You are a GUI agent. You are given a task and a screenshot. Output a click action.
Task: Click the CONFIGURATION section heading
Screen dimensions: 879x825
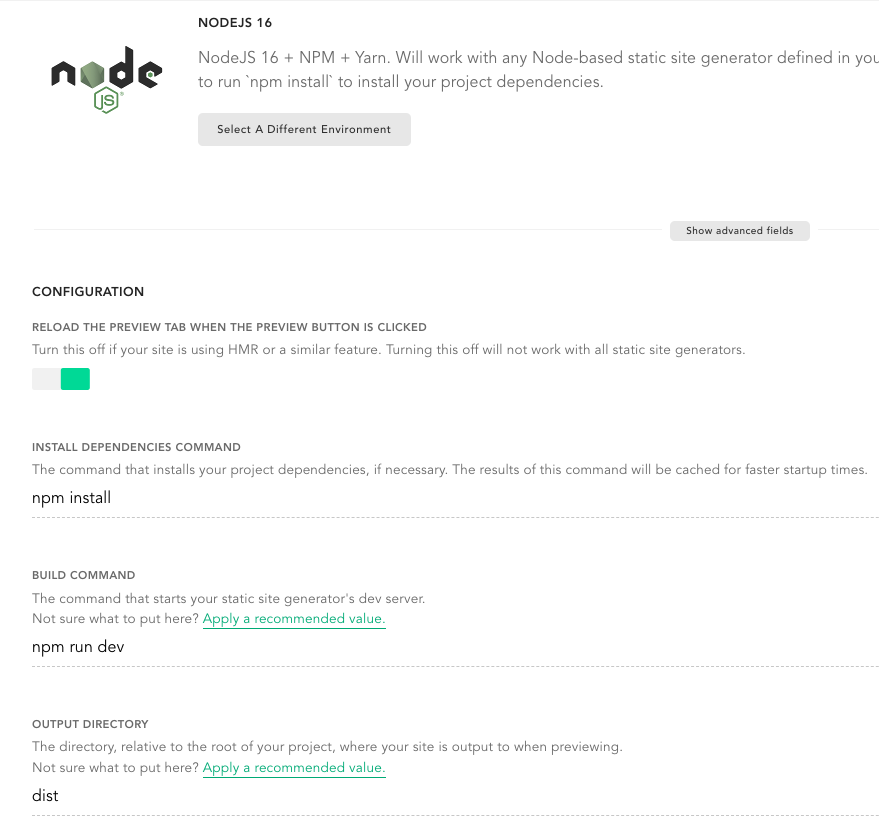click(x=88, y=291)
